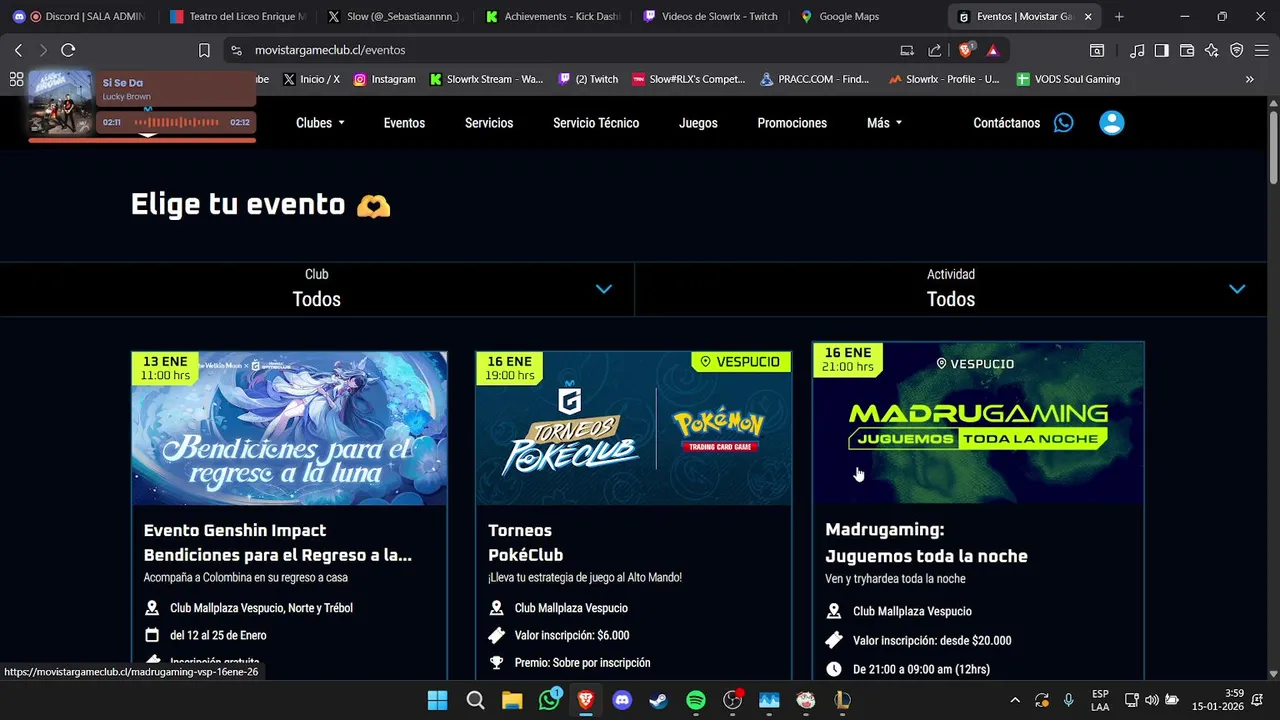Seek in the music widget waveform bar
The width and height of the screenshot is (1280, 720).
pos(176,122)
